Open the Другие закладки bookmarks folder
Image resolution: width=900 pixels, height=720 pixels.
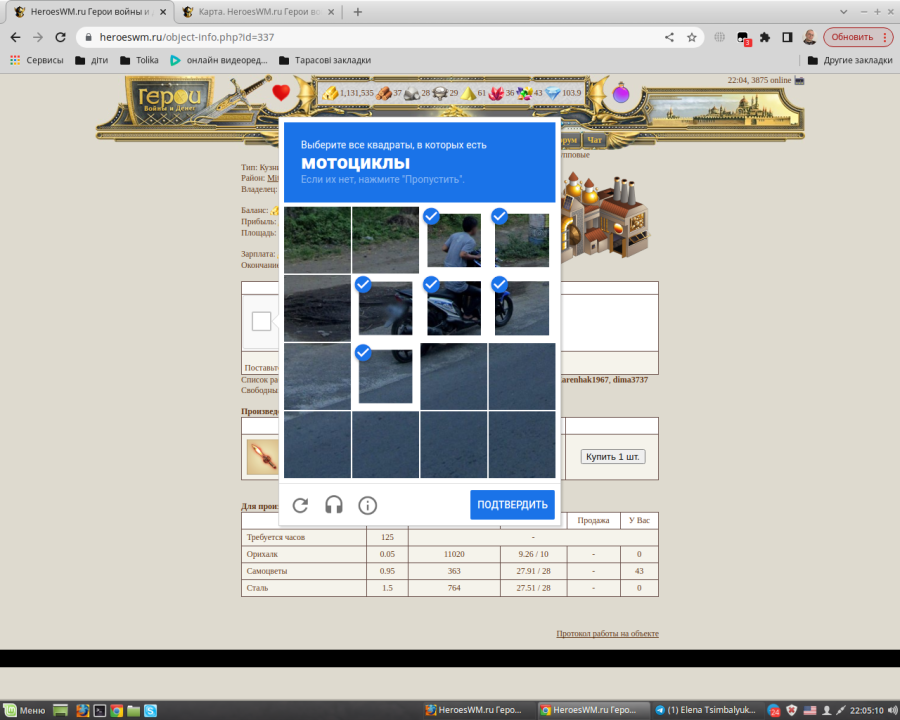pos(850,60)
